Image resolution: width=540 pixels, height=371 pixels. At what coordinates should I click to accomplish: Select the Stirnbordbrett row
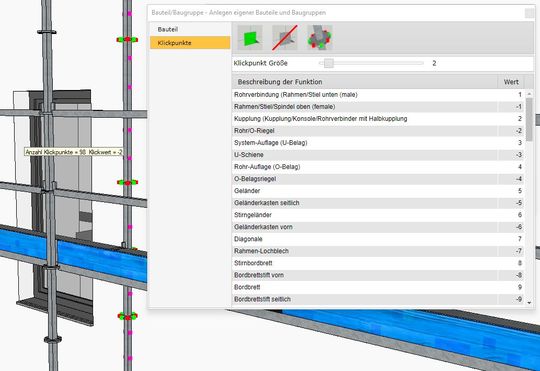378,263
